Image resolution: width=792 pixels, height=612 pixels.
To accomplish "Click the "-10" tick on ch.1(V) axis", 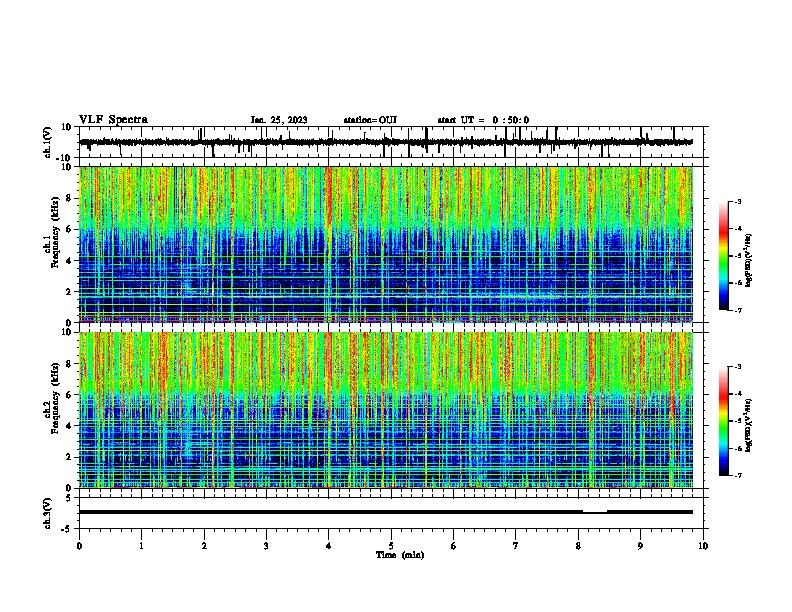I will pos(65,158).
